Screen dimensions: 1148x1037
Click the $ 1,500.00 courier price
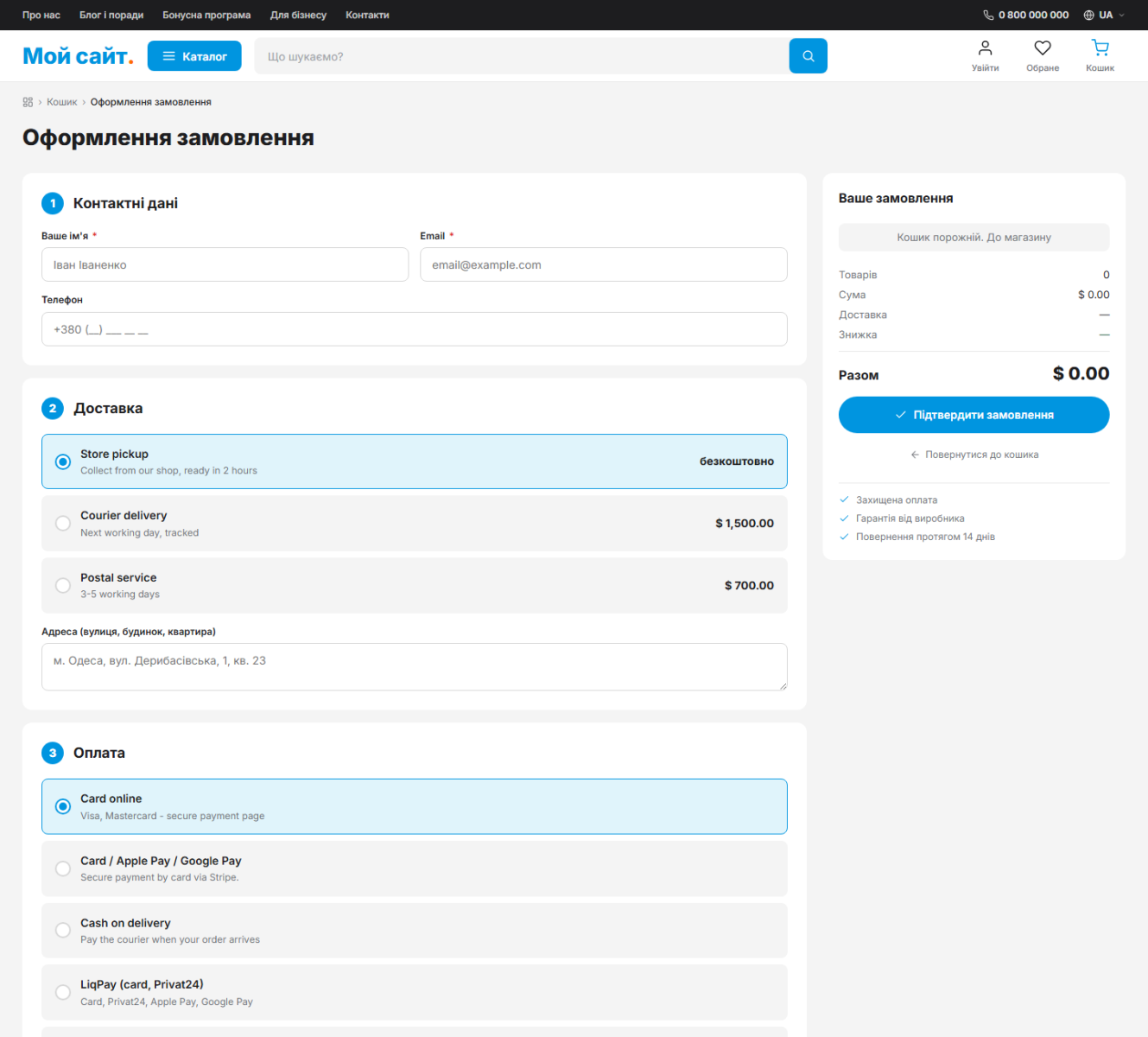745,524
